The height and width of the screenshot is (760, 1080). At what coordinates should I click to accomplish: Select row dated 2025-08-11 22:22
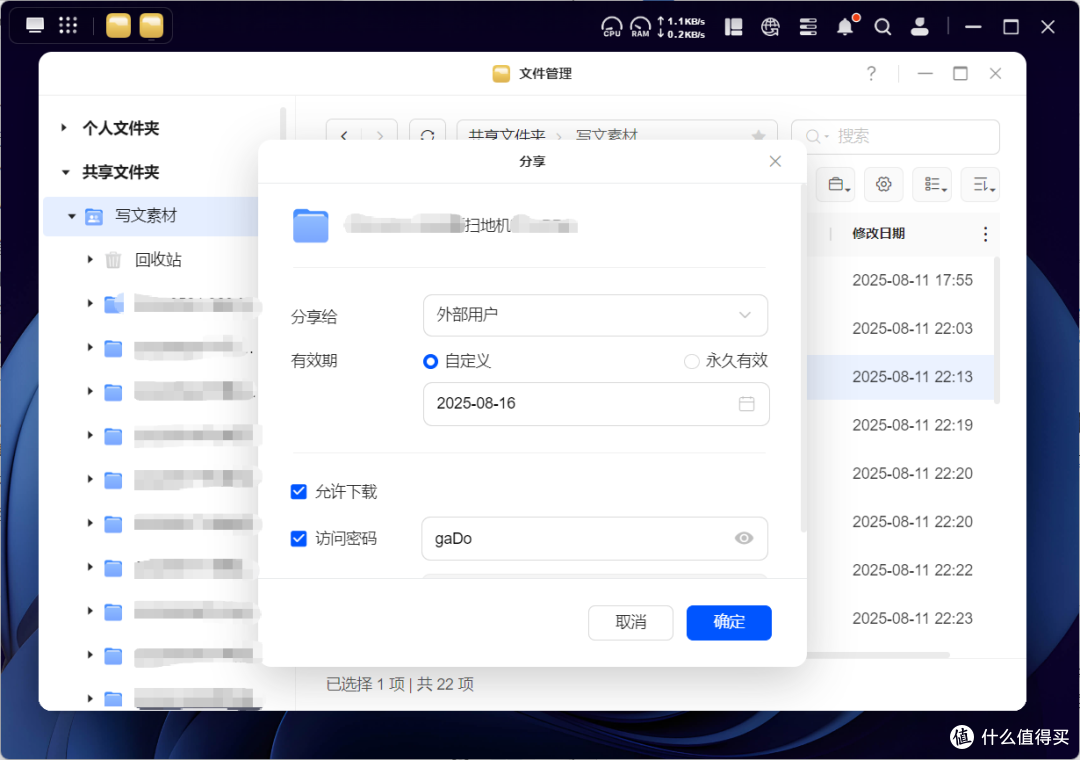(x=901, y=570)
